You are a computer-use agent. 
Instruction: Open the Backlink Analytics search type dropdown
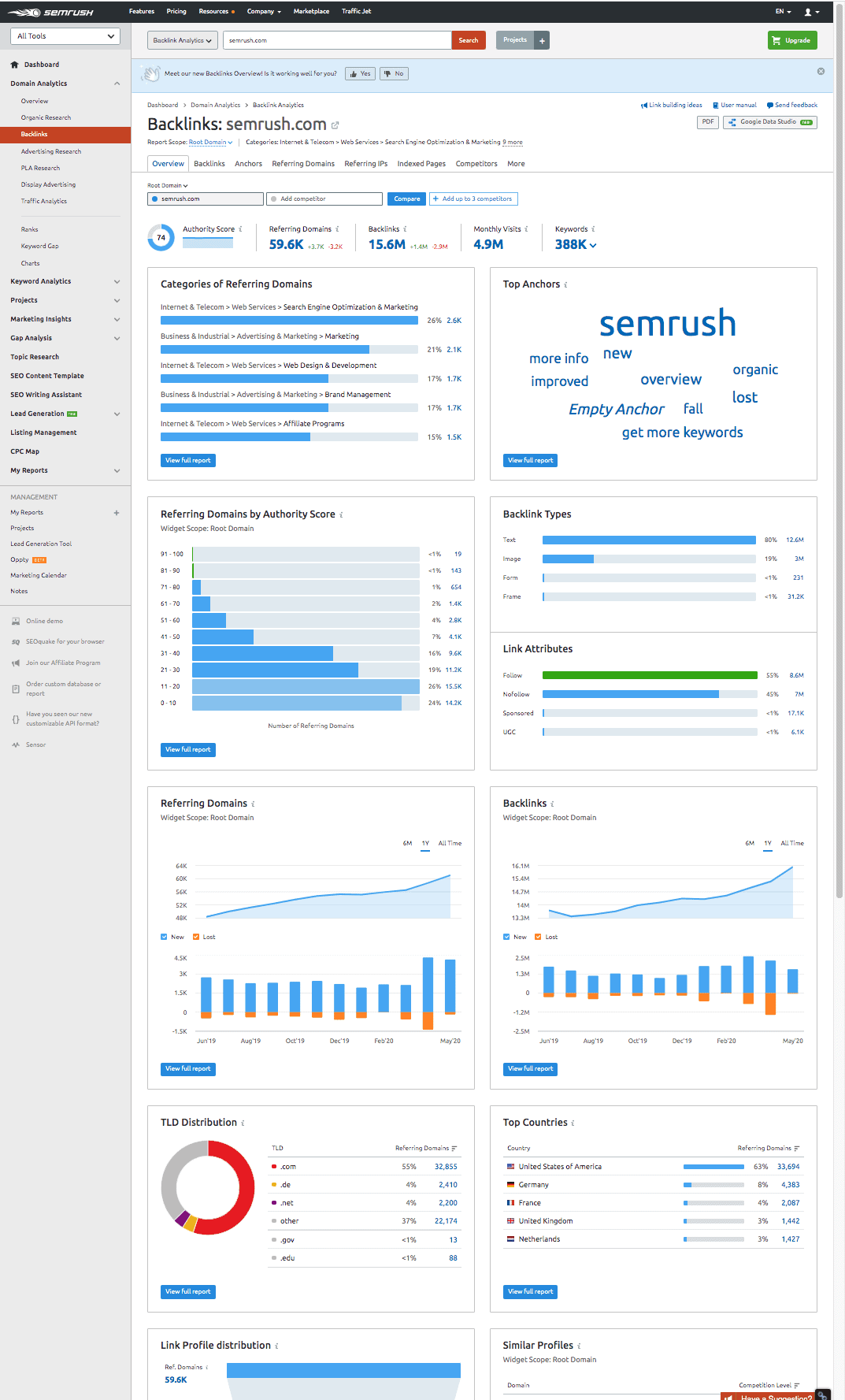[182, 40]
